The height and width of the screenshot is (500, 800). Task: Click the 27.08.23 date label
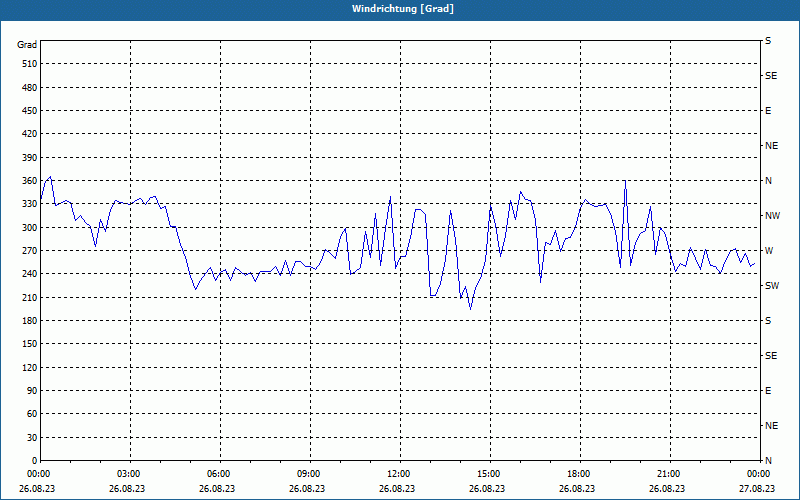click(x=757, y=488)
